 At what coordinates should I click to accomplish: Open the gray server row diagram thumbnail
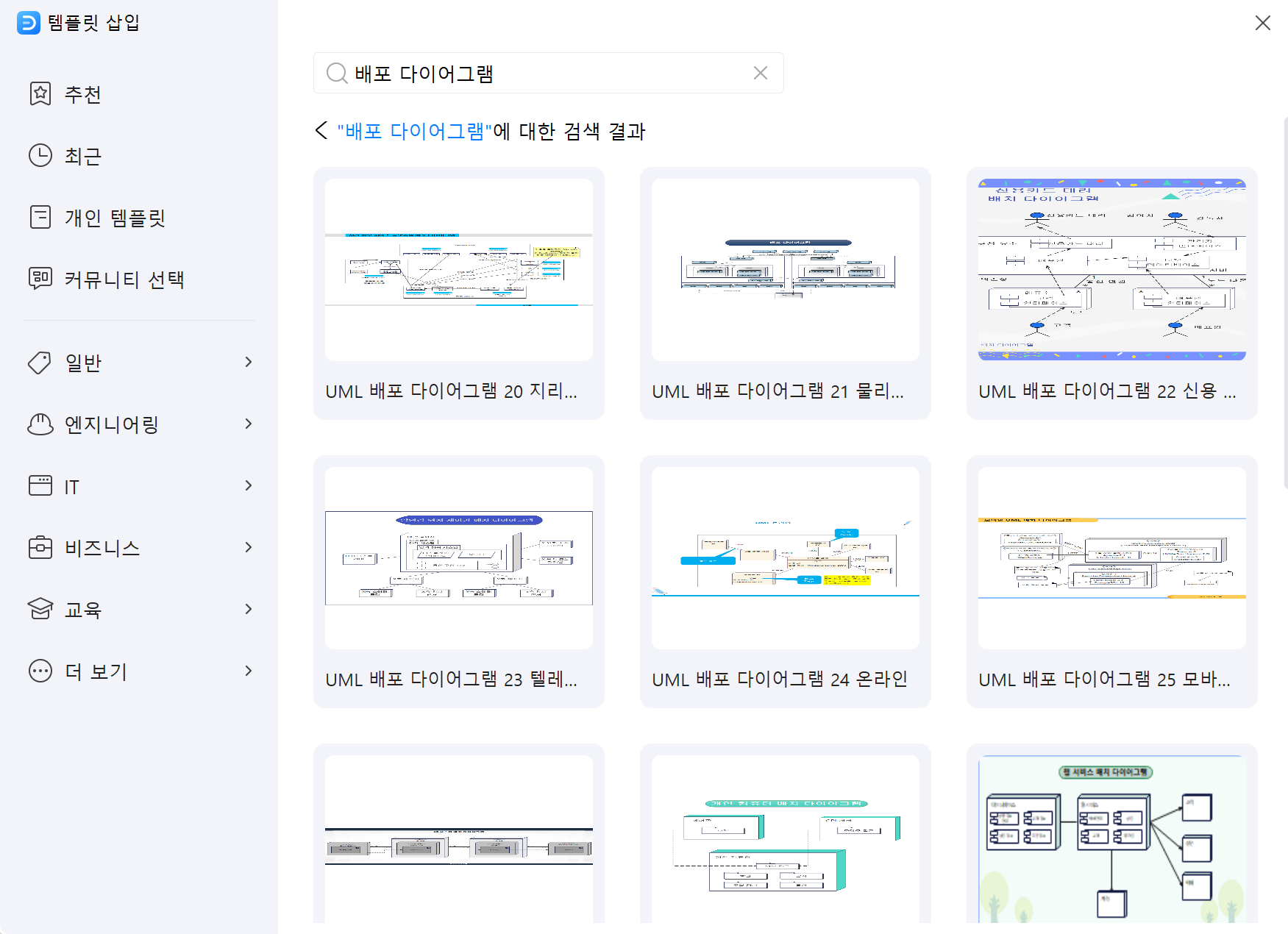tap(459, 839)
